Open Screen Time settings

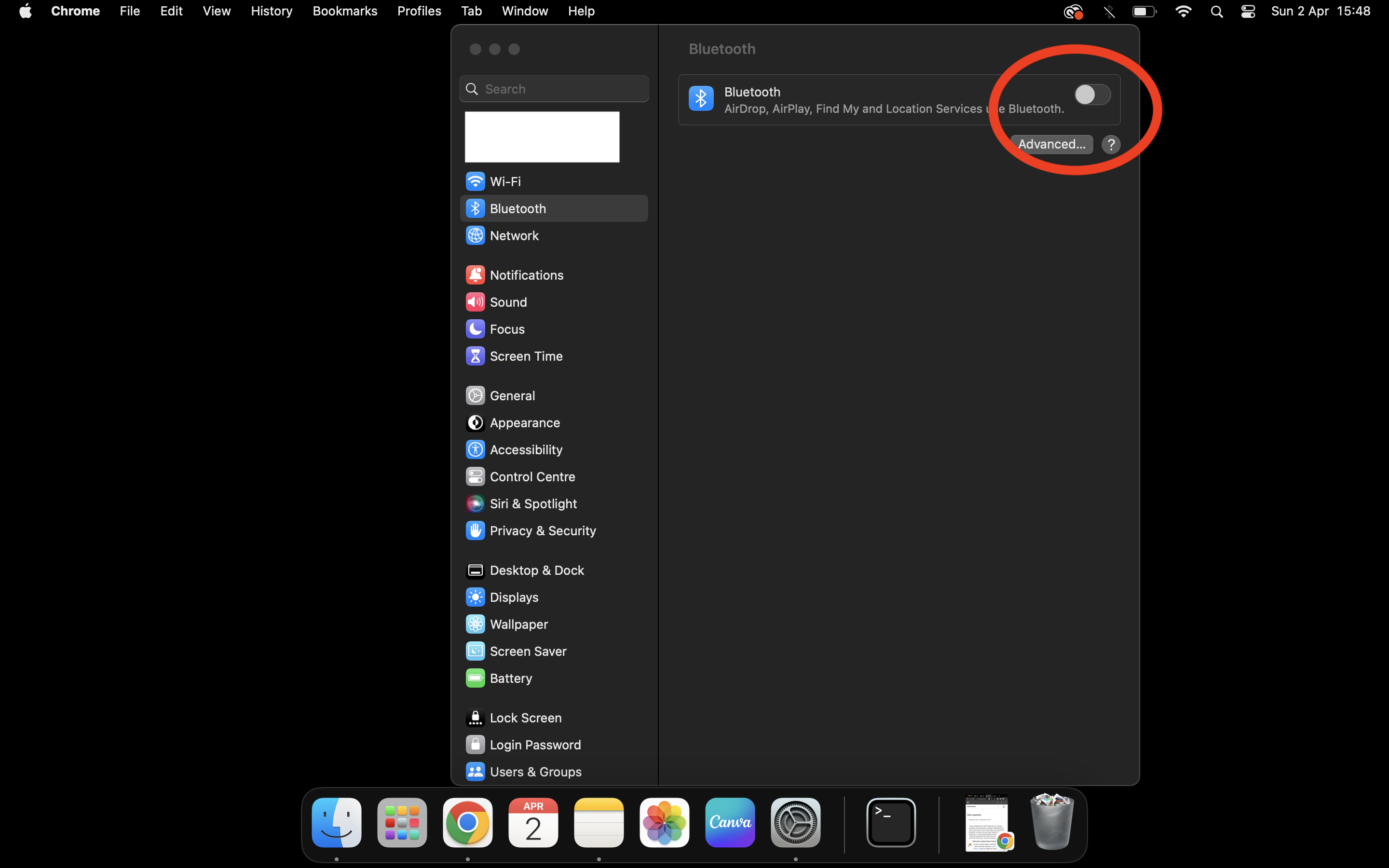coord(526,356)
